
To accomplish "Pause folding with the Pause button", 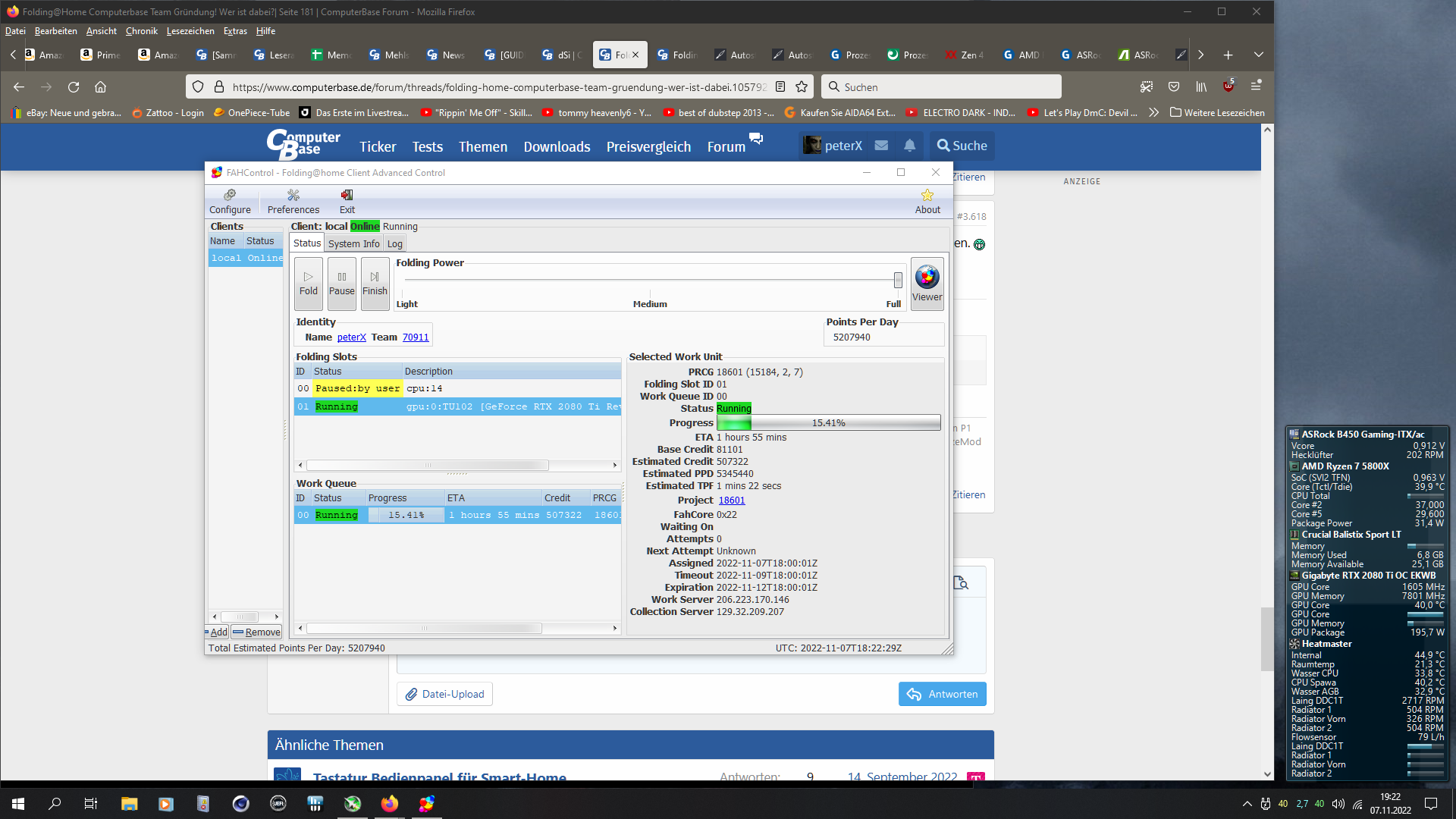I will pyautogui.click(x=341, y=283).
